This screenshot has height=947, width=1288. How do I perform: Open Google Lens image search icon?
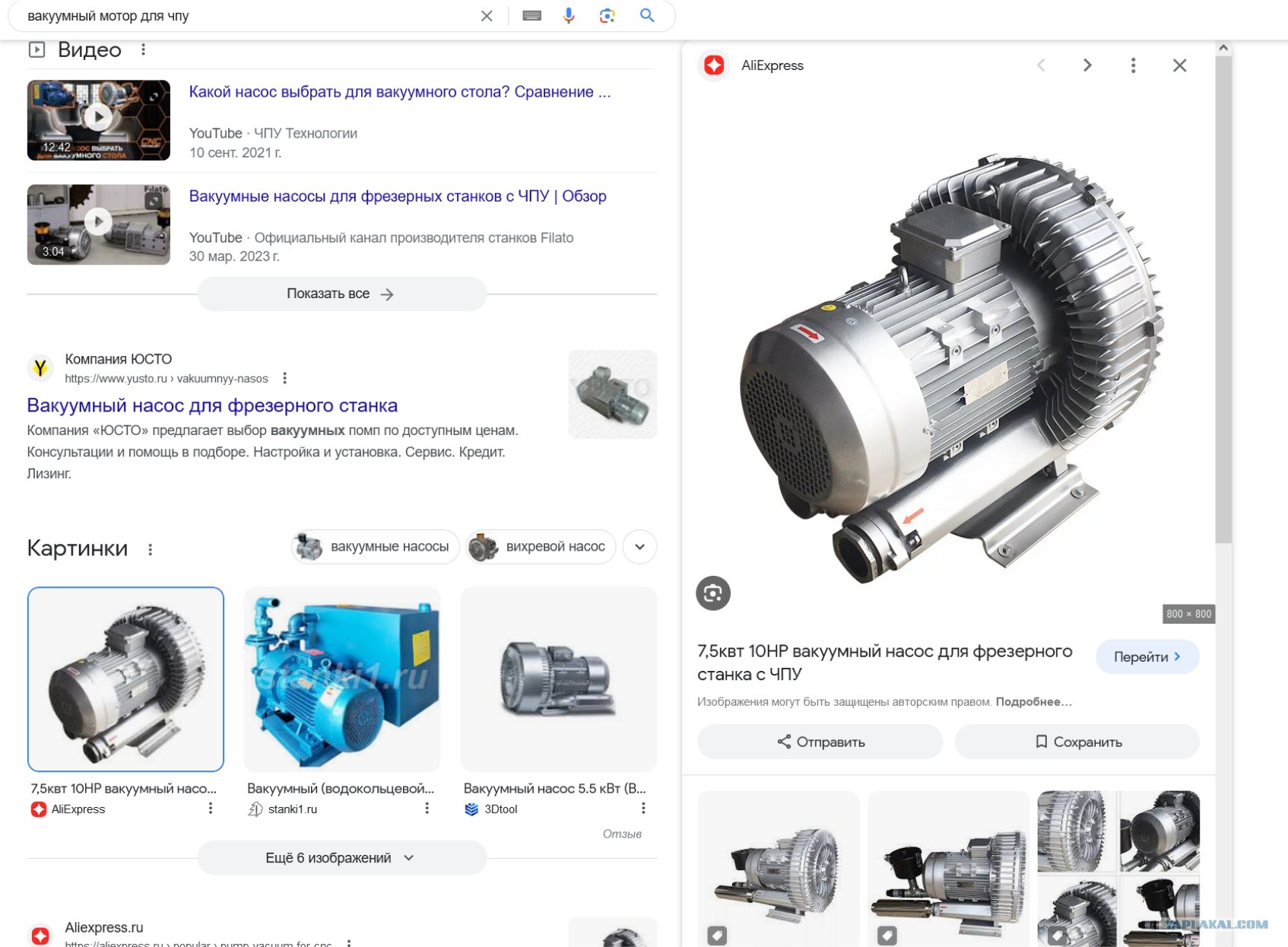(x=607, y=16)
